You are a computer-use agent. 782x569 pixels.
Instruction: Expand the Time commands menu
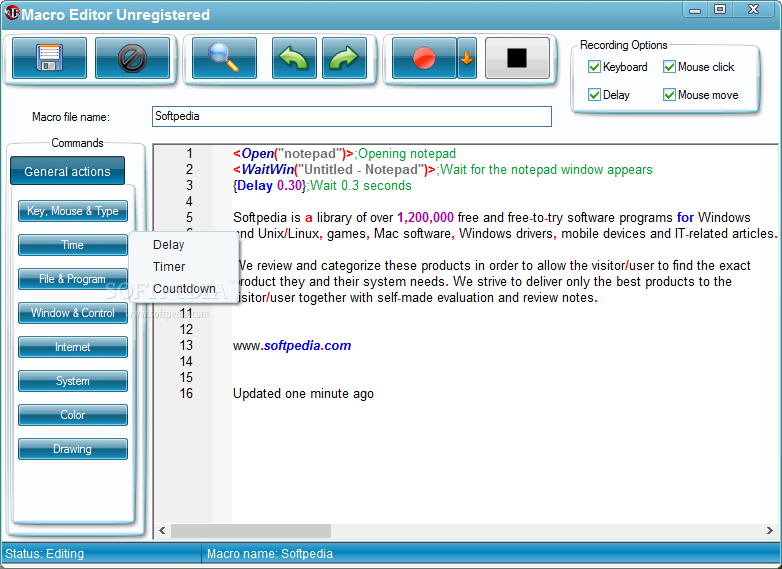click(73, 245)
